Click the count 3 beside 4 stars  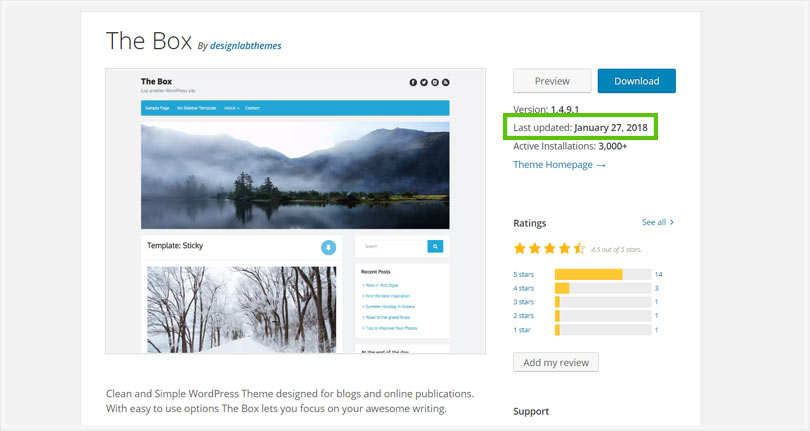pyautogui.click(x=657, y=288)
